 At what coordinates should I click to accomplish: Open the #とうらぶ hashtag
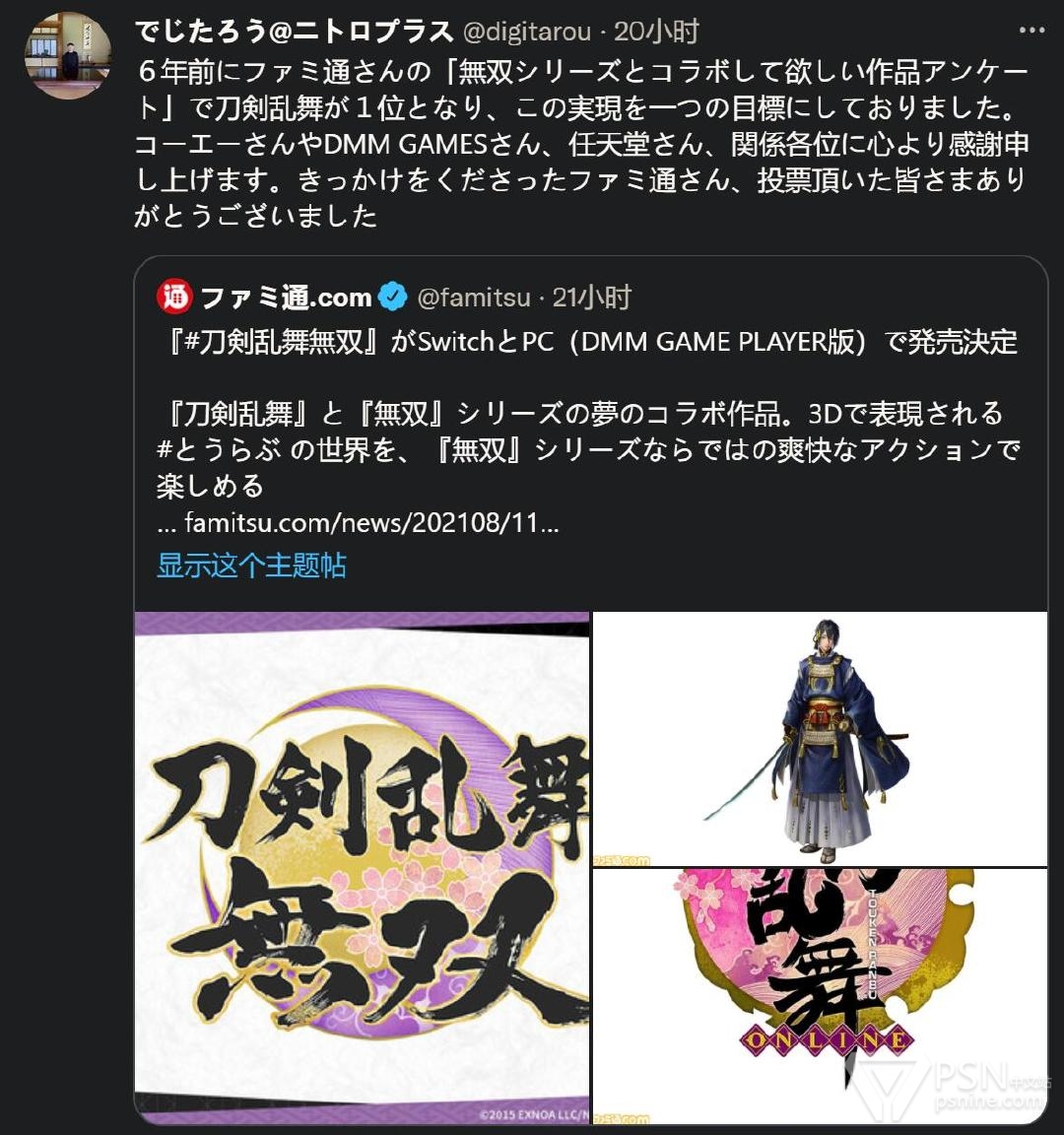(219, 450)
